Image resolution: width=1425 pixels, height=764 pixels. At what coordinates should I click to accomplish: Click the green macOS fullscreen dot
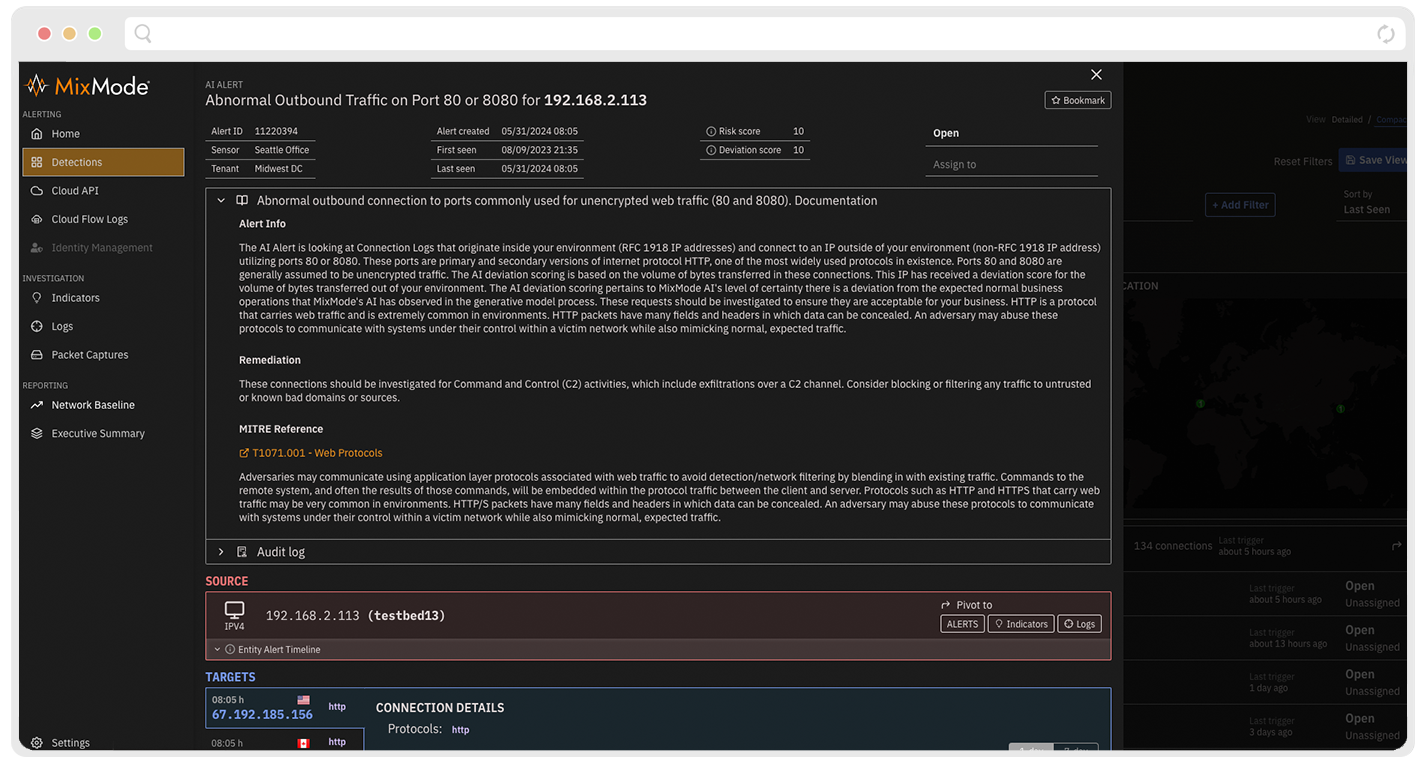94,34
